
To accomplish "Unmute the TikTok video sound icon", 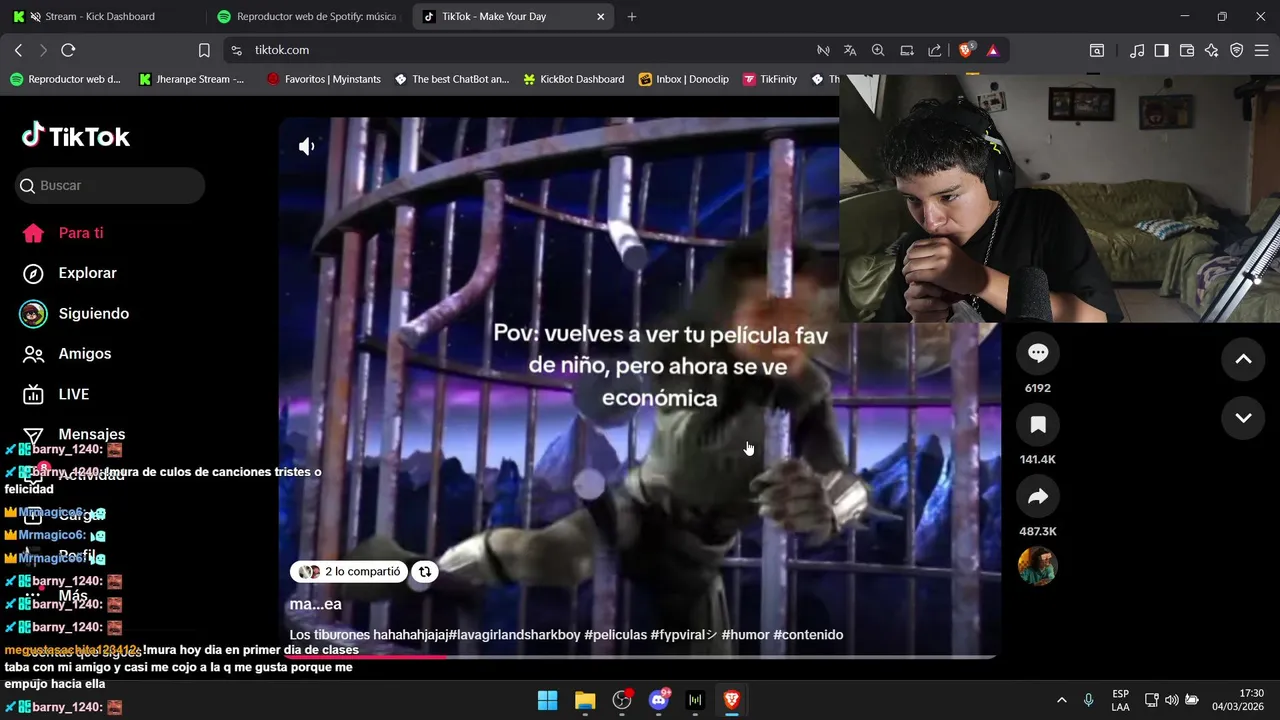I will pos(307,147).
